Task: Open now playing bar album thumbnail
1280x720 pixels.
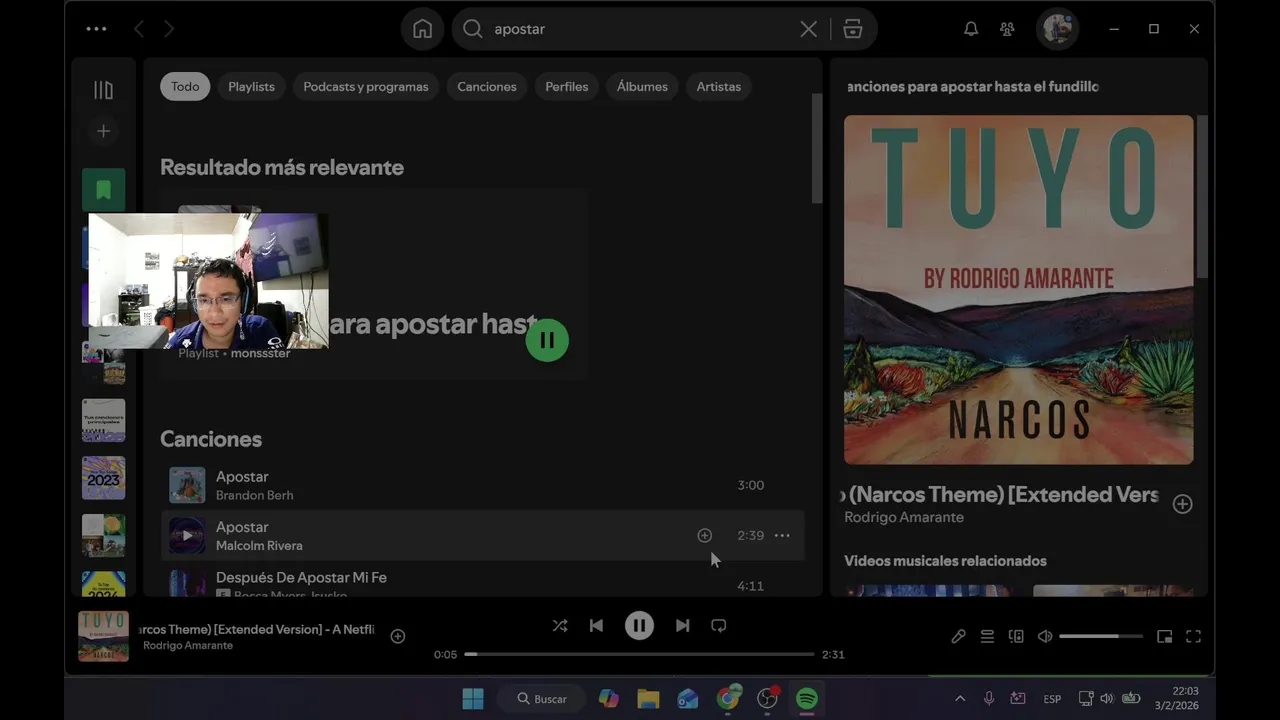Action: (103, 636)
